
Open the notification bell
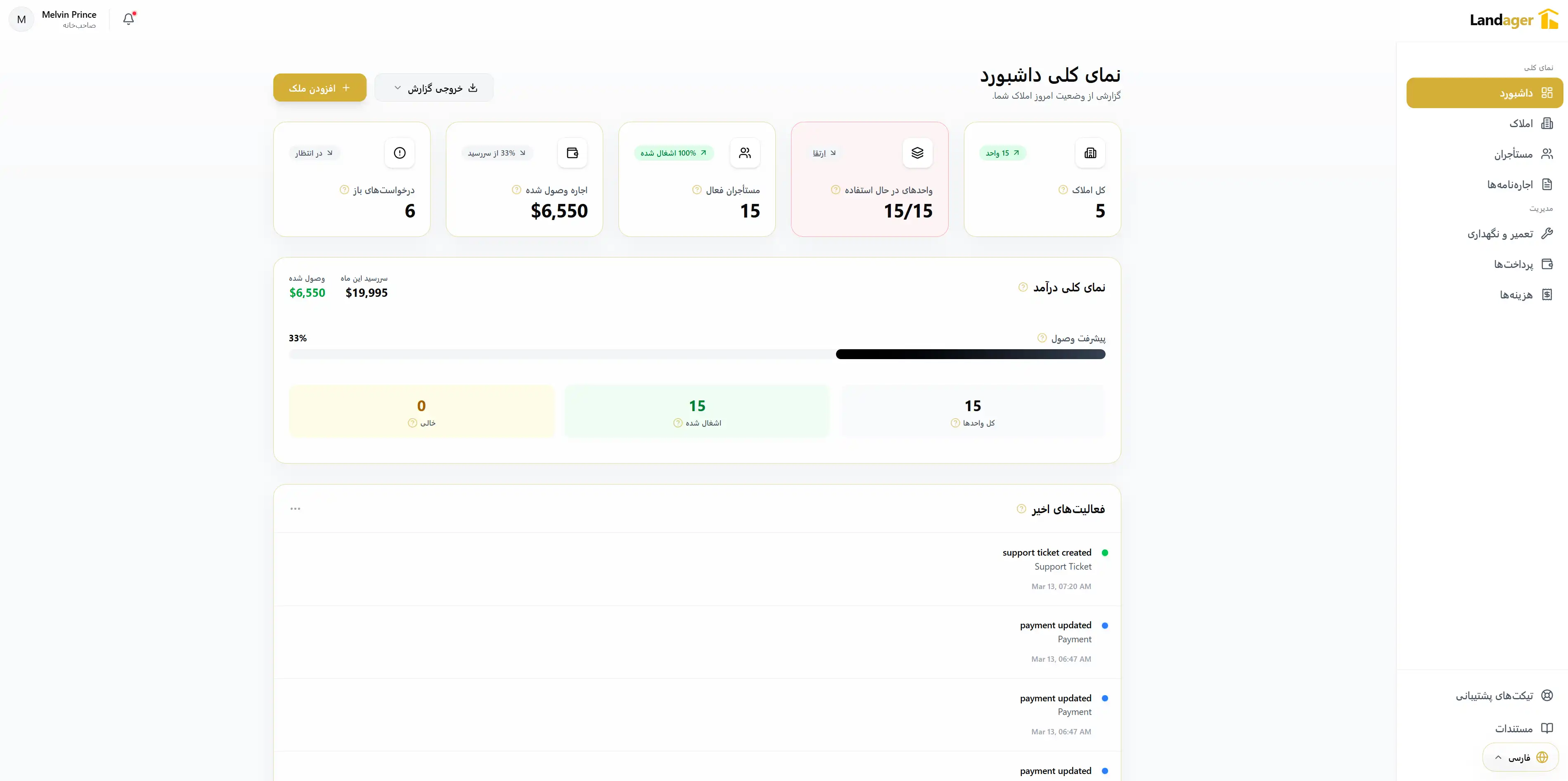tap(128, 19)
